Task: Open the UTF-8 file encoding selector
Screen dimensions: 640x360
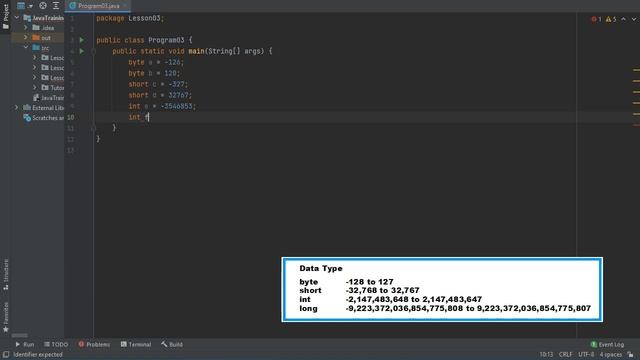Action: (x=586, y=354)
